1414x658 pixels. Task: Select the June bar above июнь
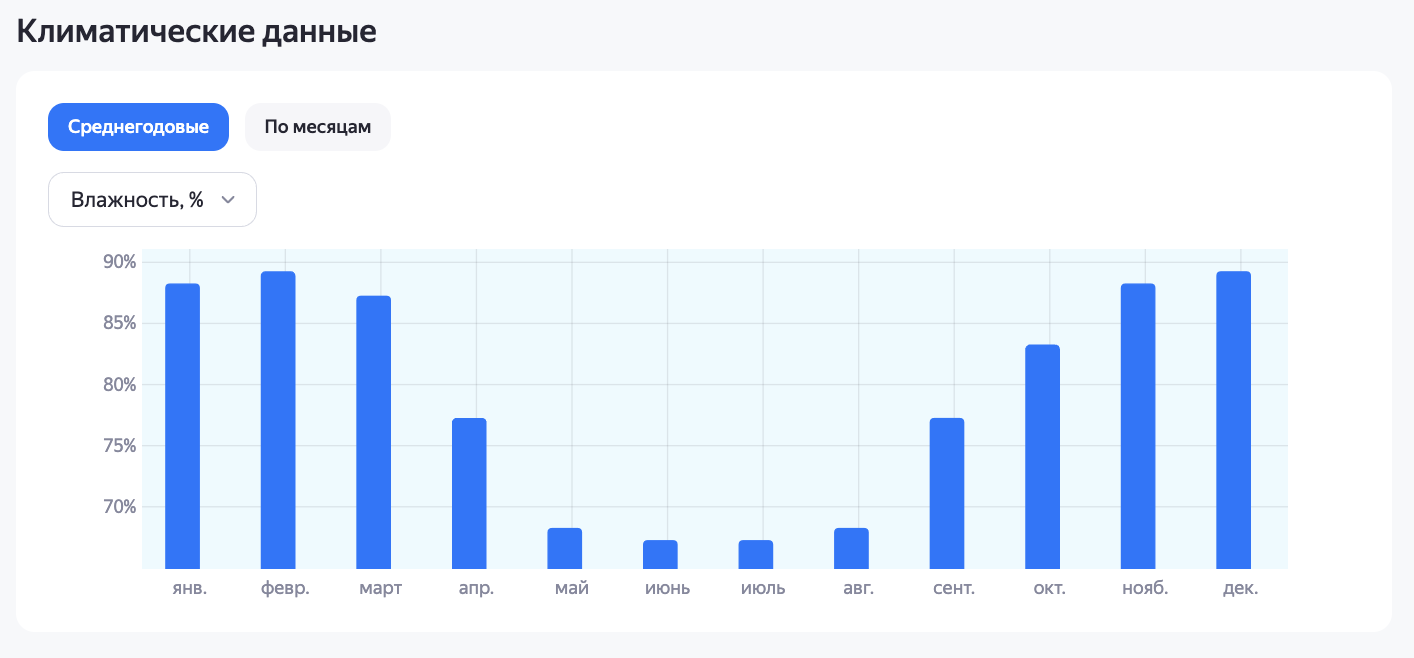point(660,554)
